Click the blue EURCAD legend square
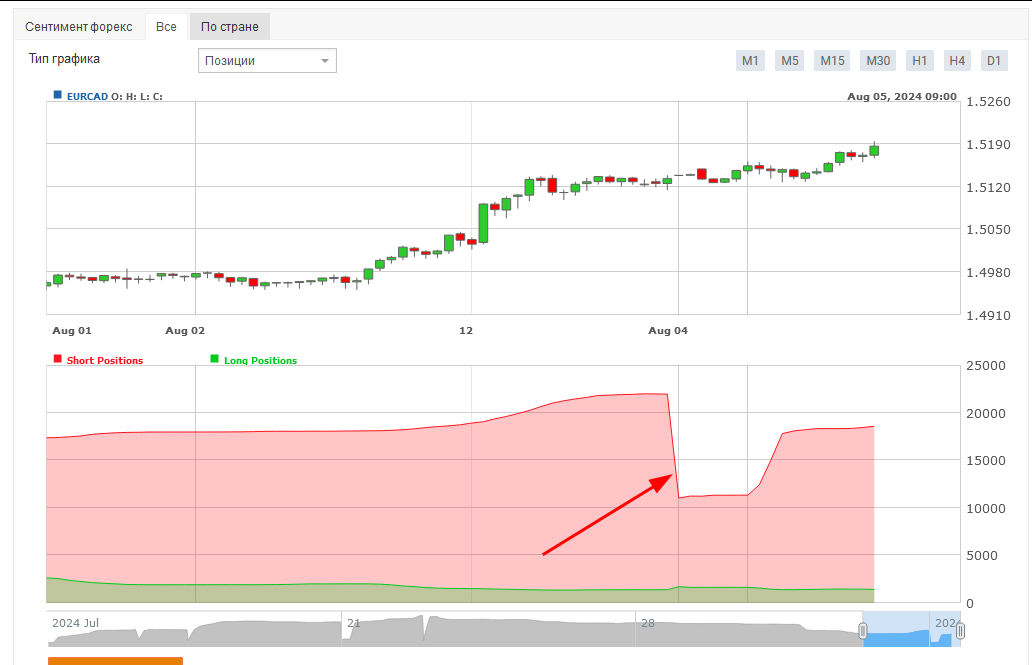 (x=57, y=95)
